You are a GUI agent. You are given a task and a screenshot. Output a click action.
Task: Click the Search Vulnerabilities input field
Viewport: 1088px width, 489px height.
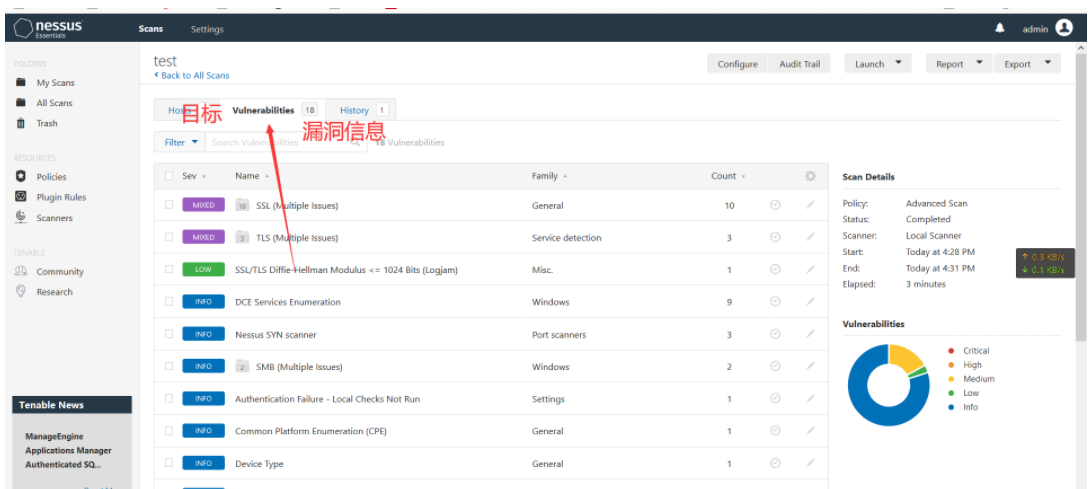tap(286, 142)
